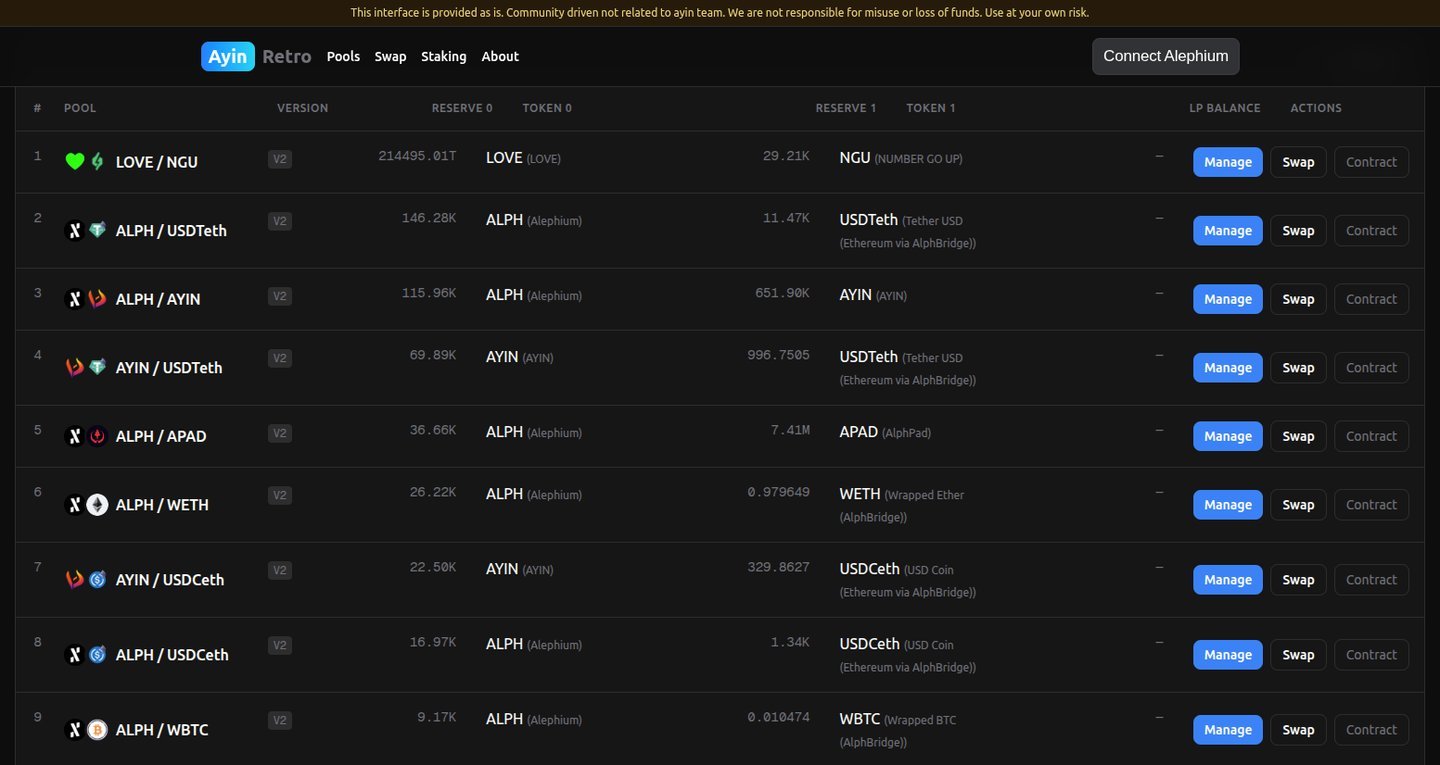View Contract for ALPH / USDCeth pool

coord(1372,655)
